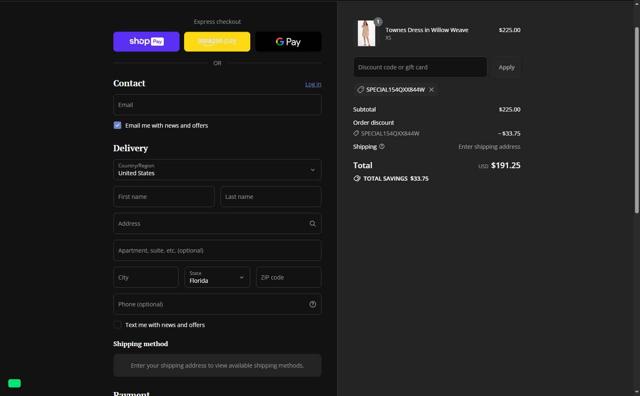Click the Townes Dress product thumbnail
The image size is (640, 396).
366,33
